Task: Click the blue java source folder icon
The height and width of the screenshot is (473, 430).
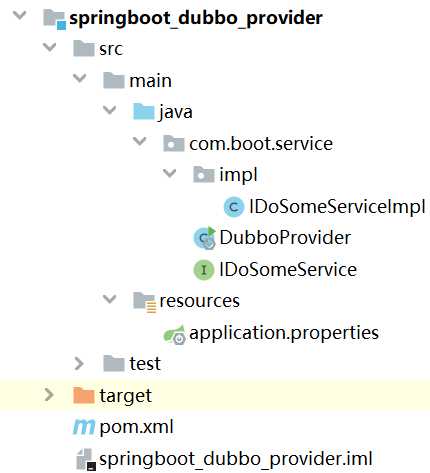Action: pos(144,111)
